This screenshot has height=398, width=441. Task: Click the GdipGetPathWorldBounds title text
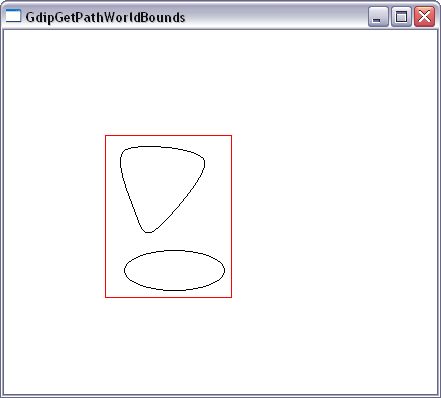[x=105, y=17]
